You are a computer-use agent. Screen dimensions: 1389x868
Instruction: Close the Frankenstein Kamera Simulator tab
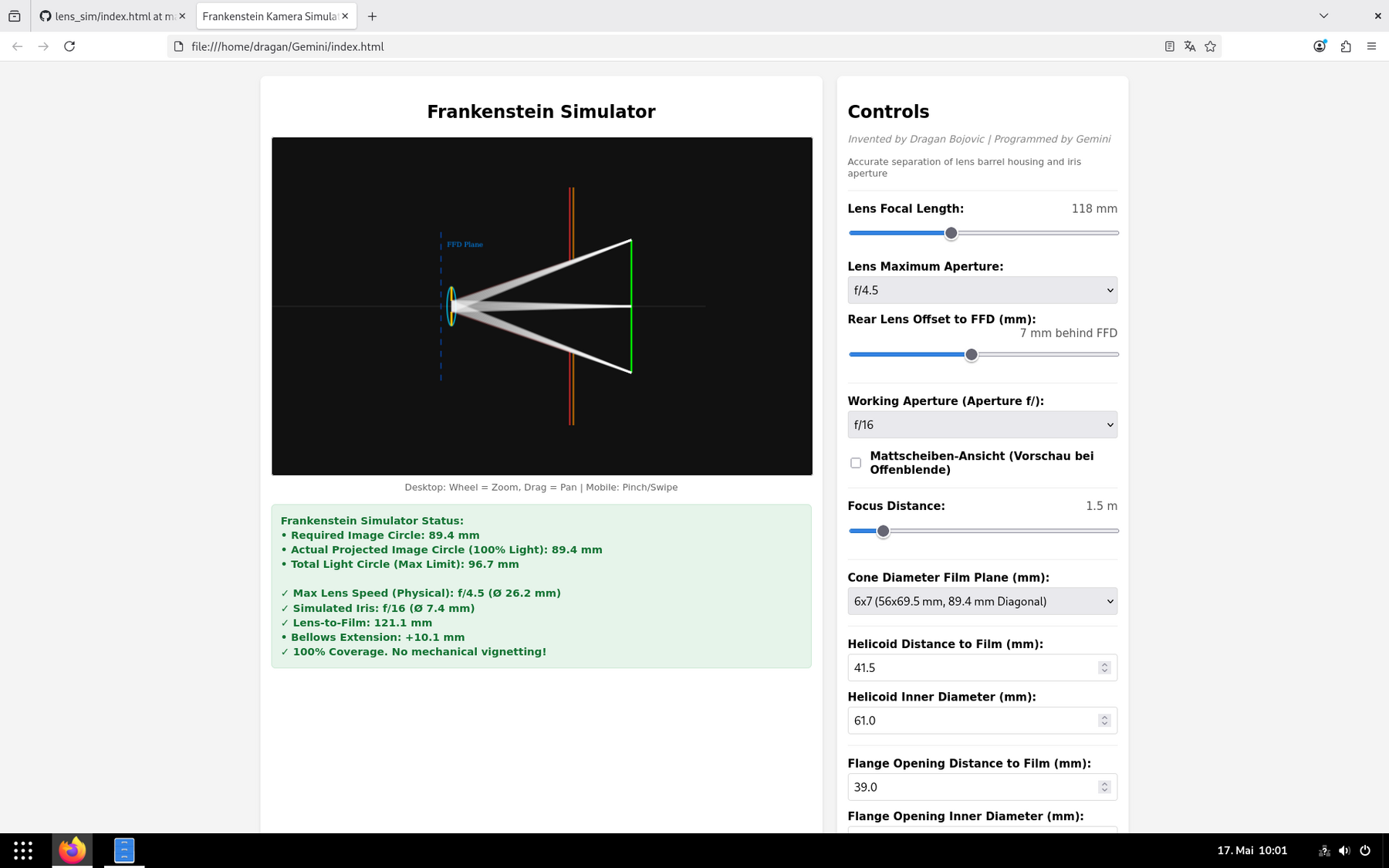click(x=345, y=16)
